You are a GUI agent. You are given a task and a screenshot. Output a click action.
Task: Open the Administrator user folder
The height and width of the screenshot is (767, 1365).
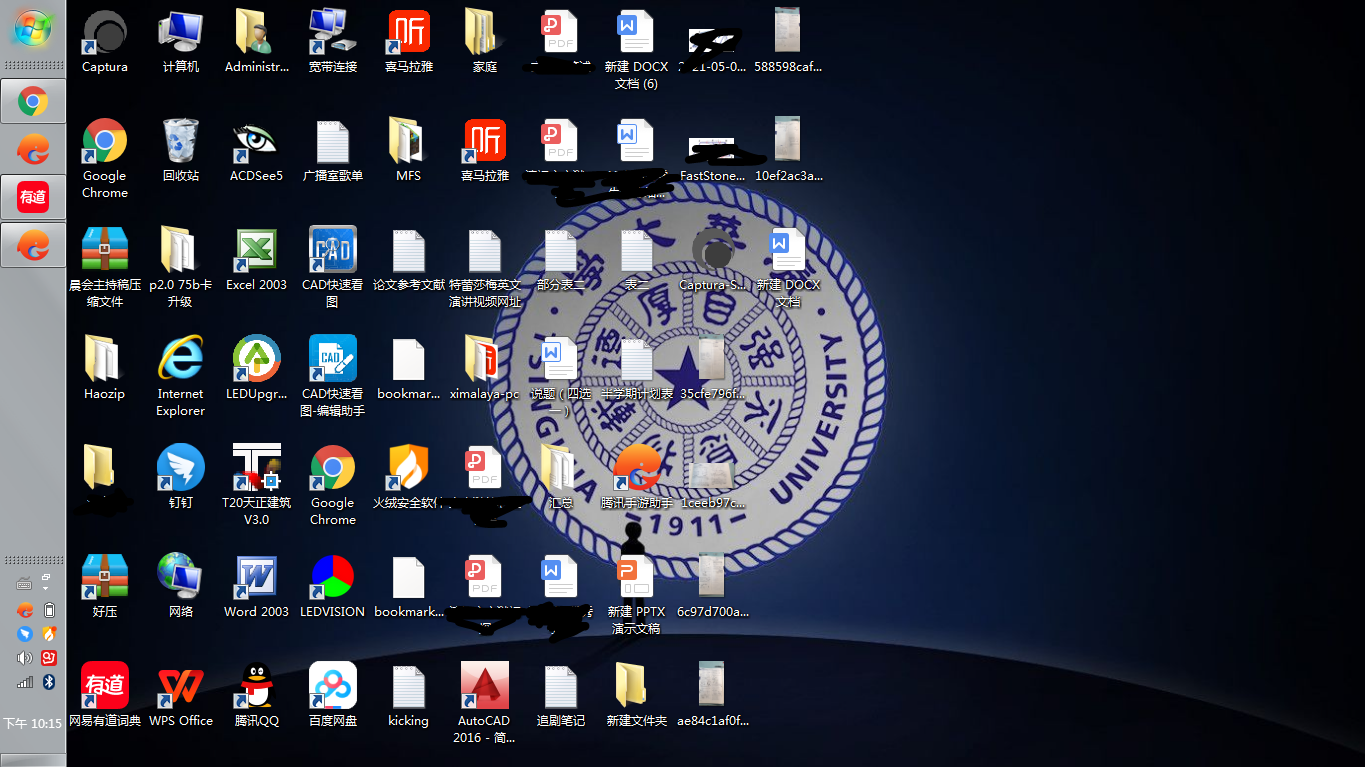pos(257,42)
